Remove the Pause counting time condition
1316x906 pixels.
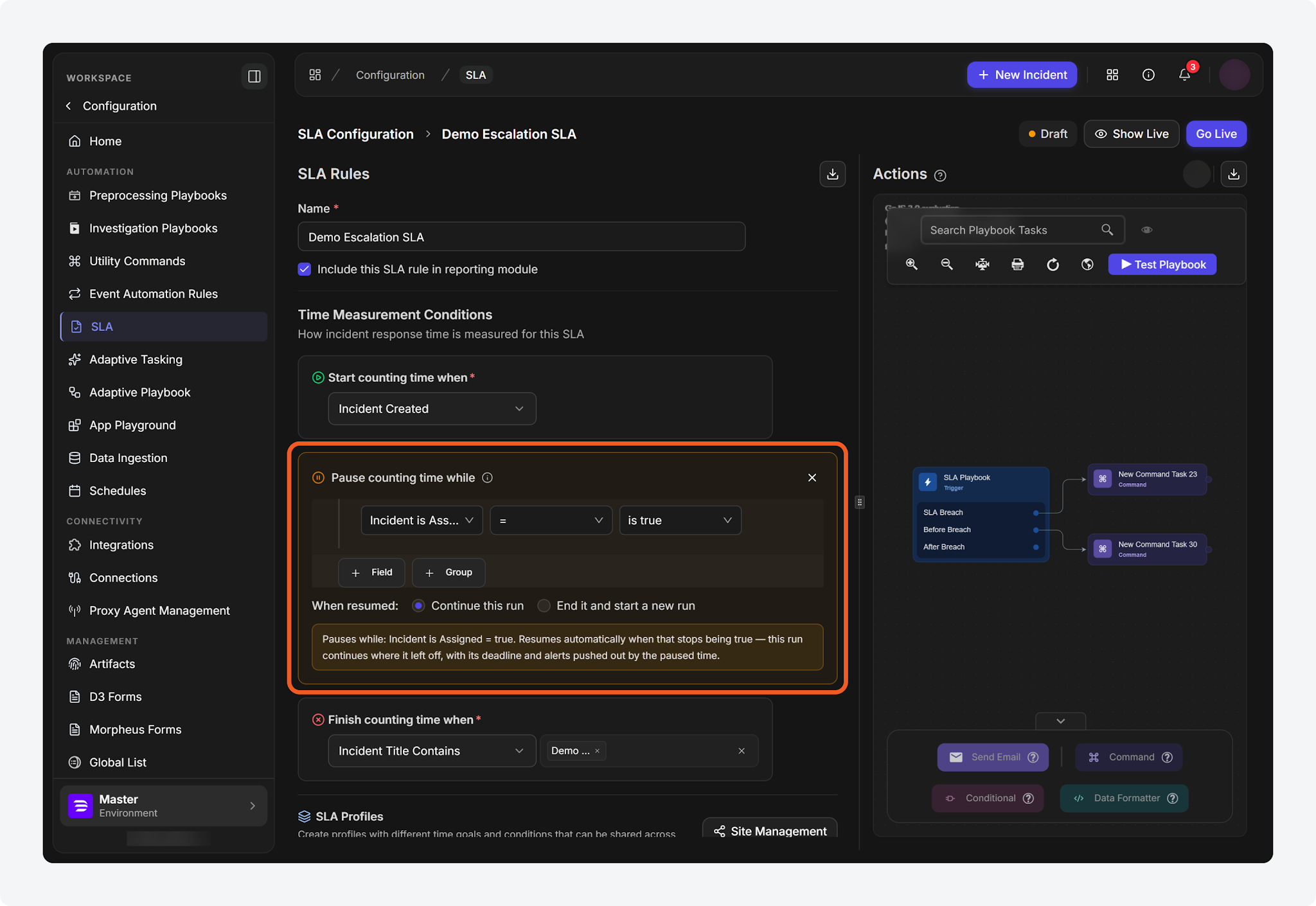tap(812, 477)
